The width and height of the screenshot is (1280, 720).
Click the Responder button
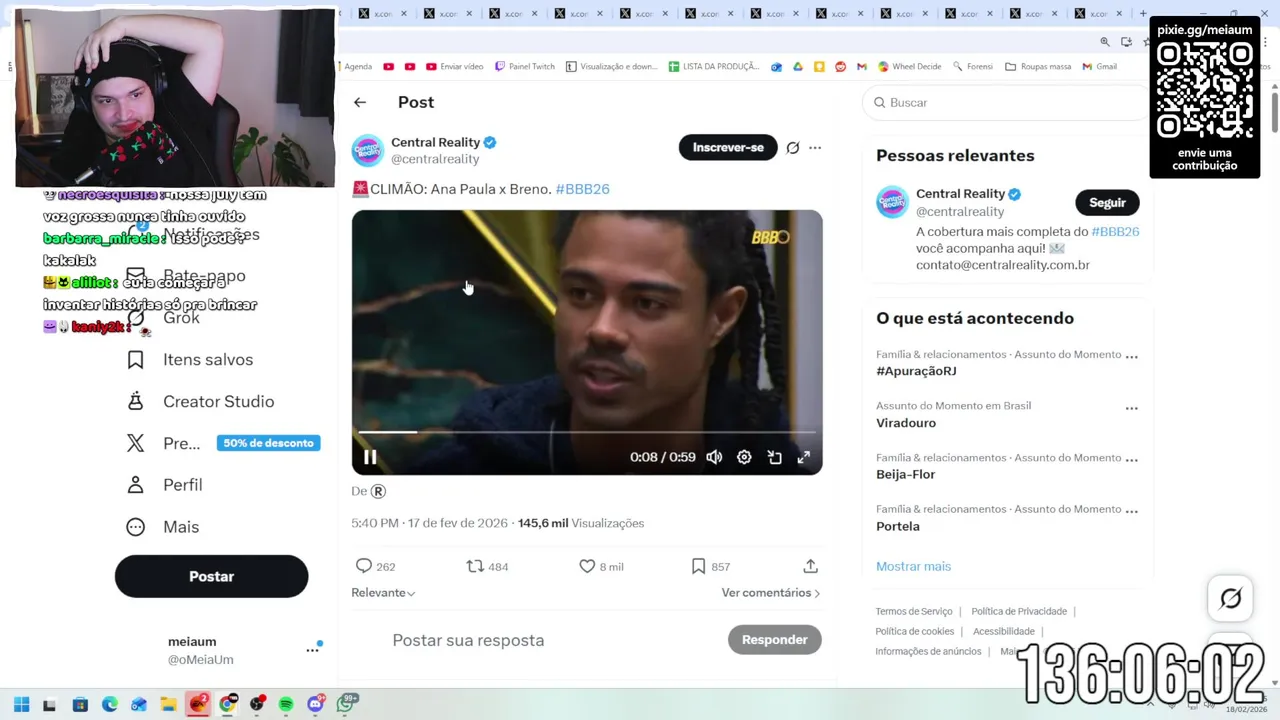[x=774, y=640]
